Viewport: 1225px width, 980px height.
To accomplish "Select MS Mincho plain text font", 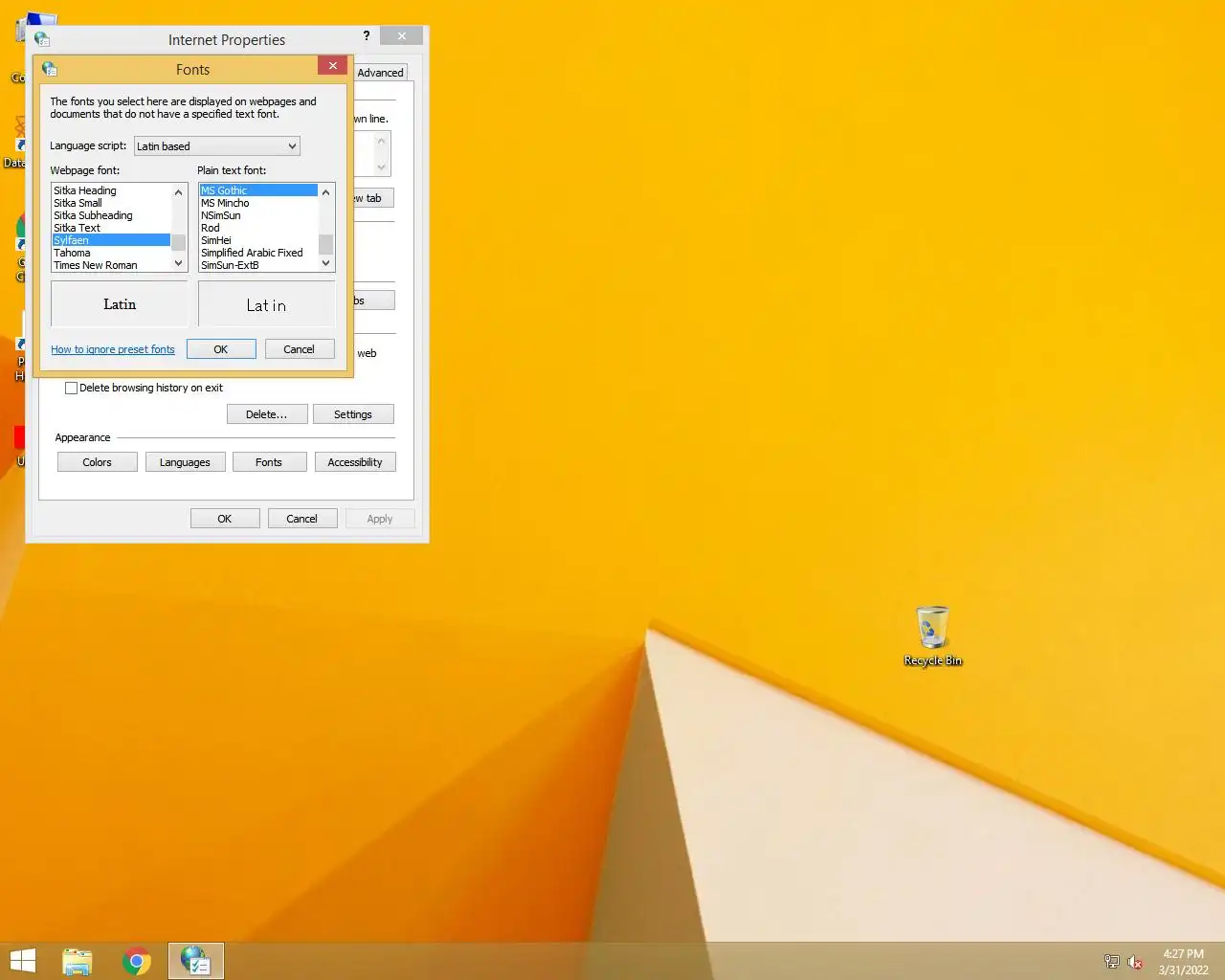I will click(x=258, y=203).
